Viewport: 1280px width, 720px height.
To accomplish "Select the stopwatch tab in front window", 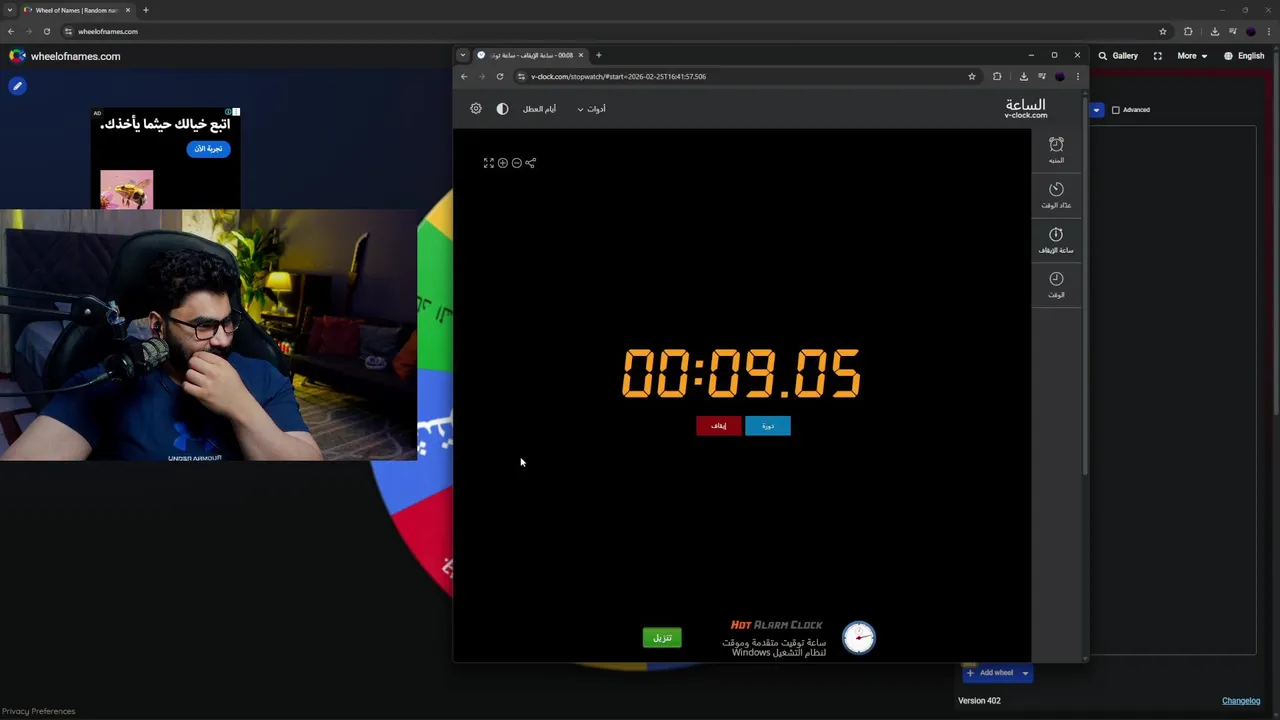I will [x=530, y=55].
